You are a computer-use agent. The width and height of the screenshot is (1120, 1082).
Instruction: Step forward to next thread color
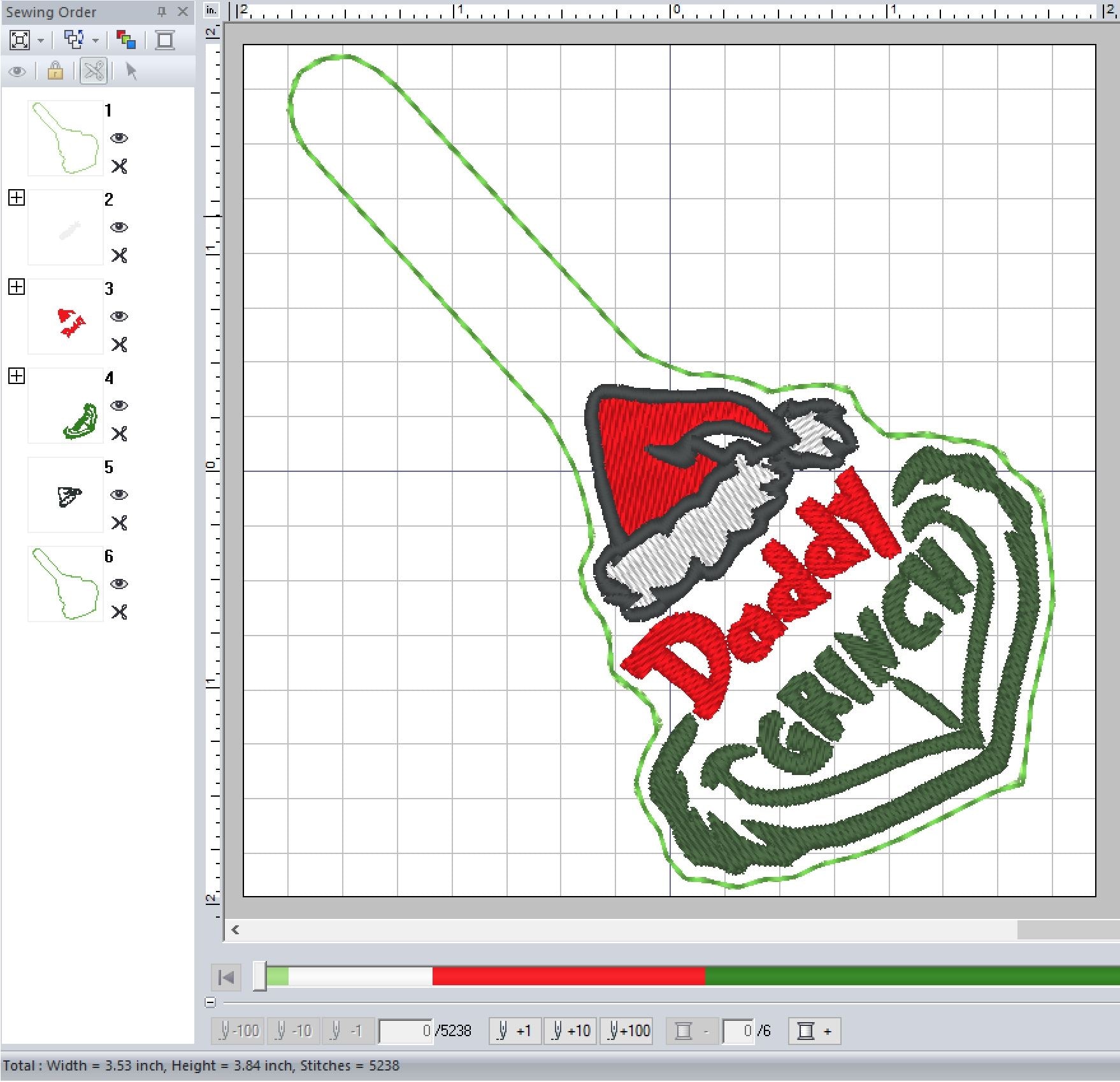(814, 1031)
